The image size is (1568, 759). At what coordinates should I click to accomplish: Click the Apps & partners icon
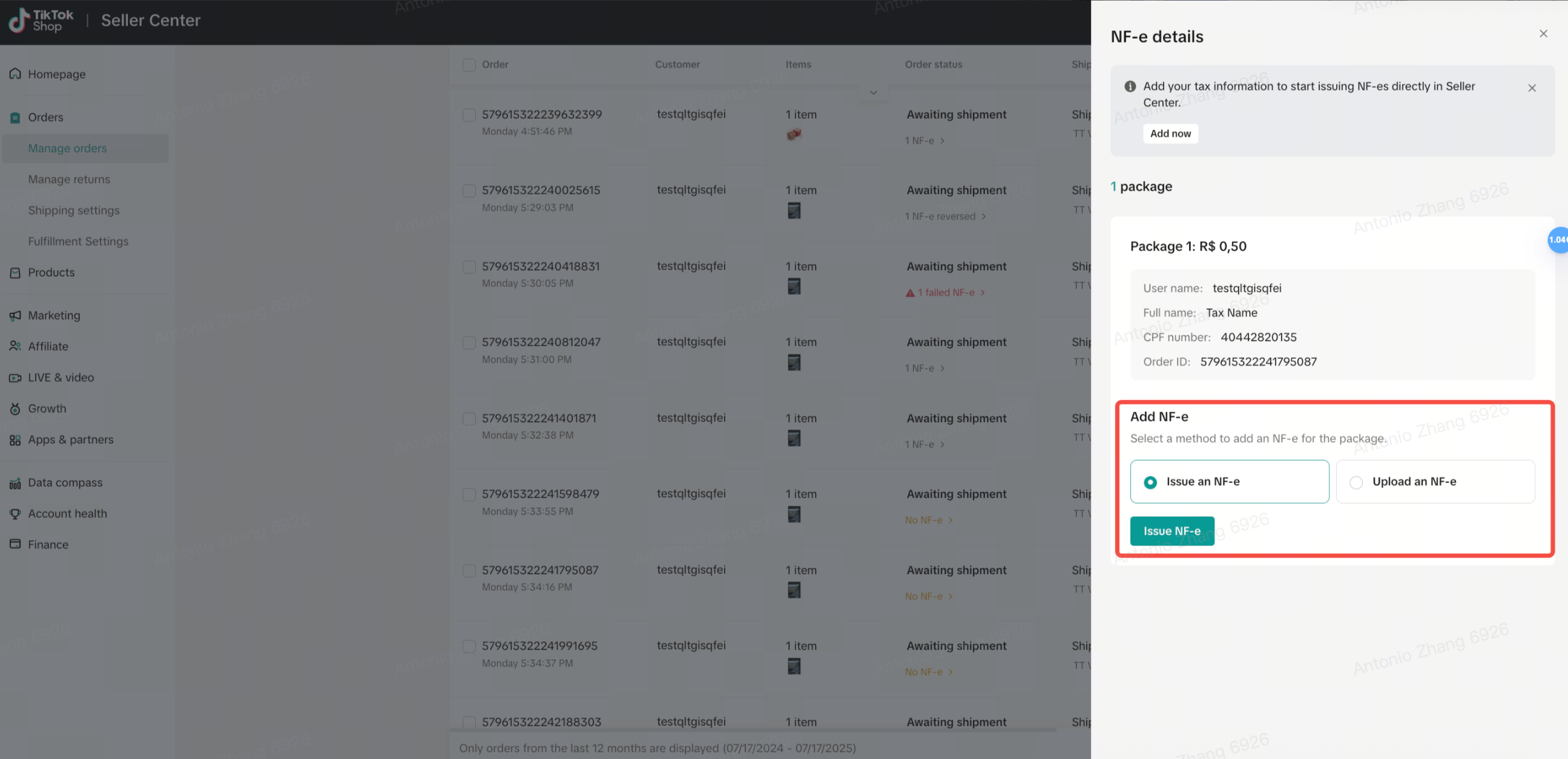(15, 439)
